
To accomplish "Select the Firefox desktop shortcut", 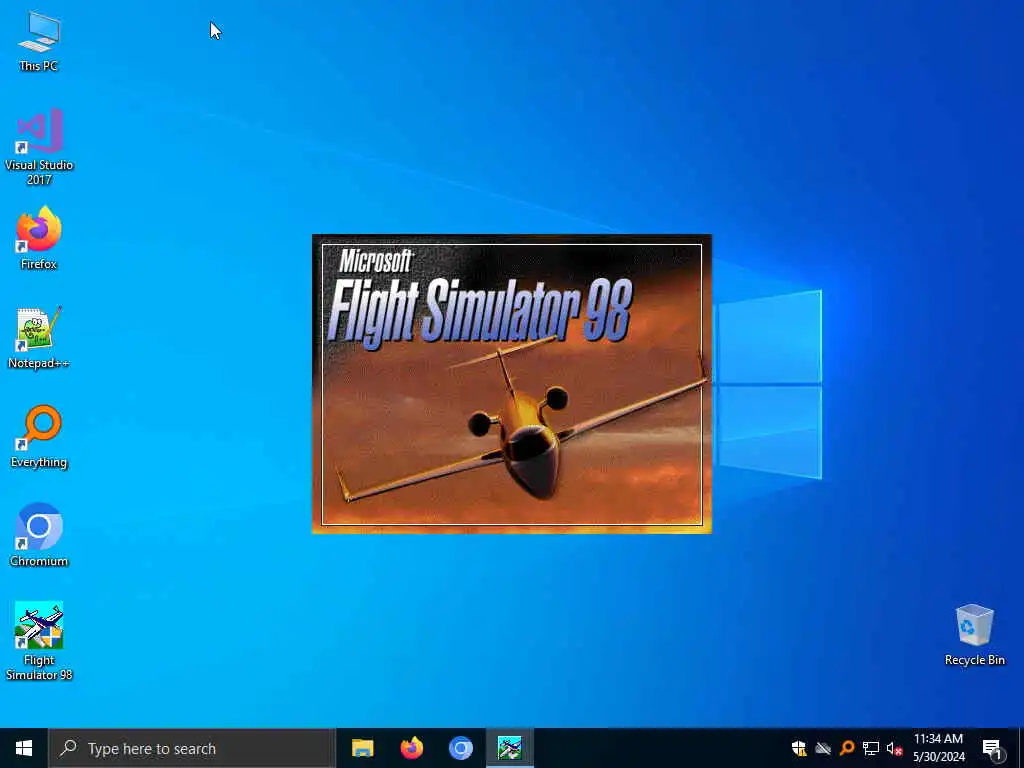I will click(x=39, y=238).
